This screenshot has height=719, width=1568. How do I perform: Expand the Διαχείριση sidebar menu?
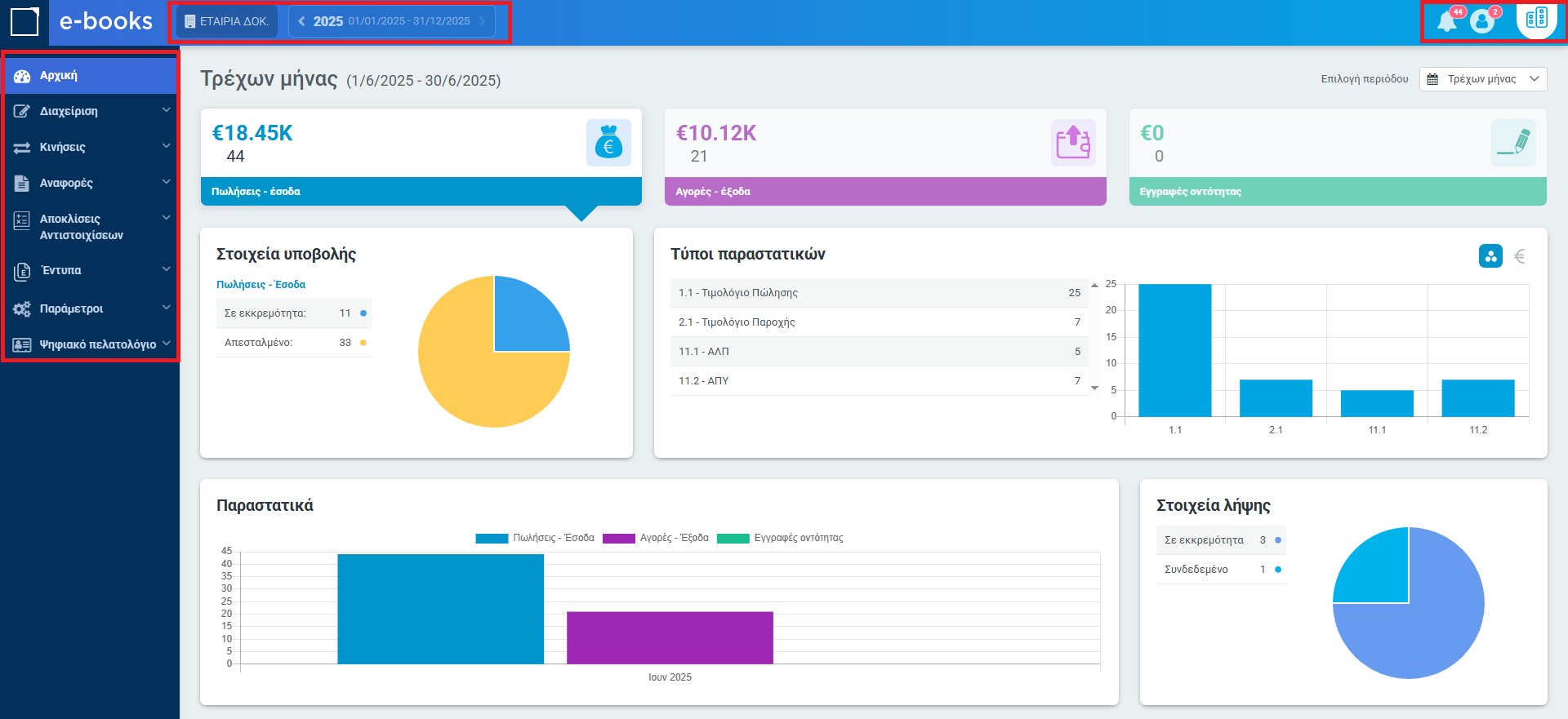click(90, 111)
